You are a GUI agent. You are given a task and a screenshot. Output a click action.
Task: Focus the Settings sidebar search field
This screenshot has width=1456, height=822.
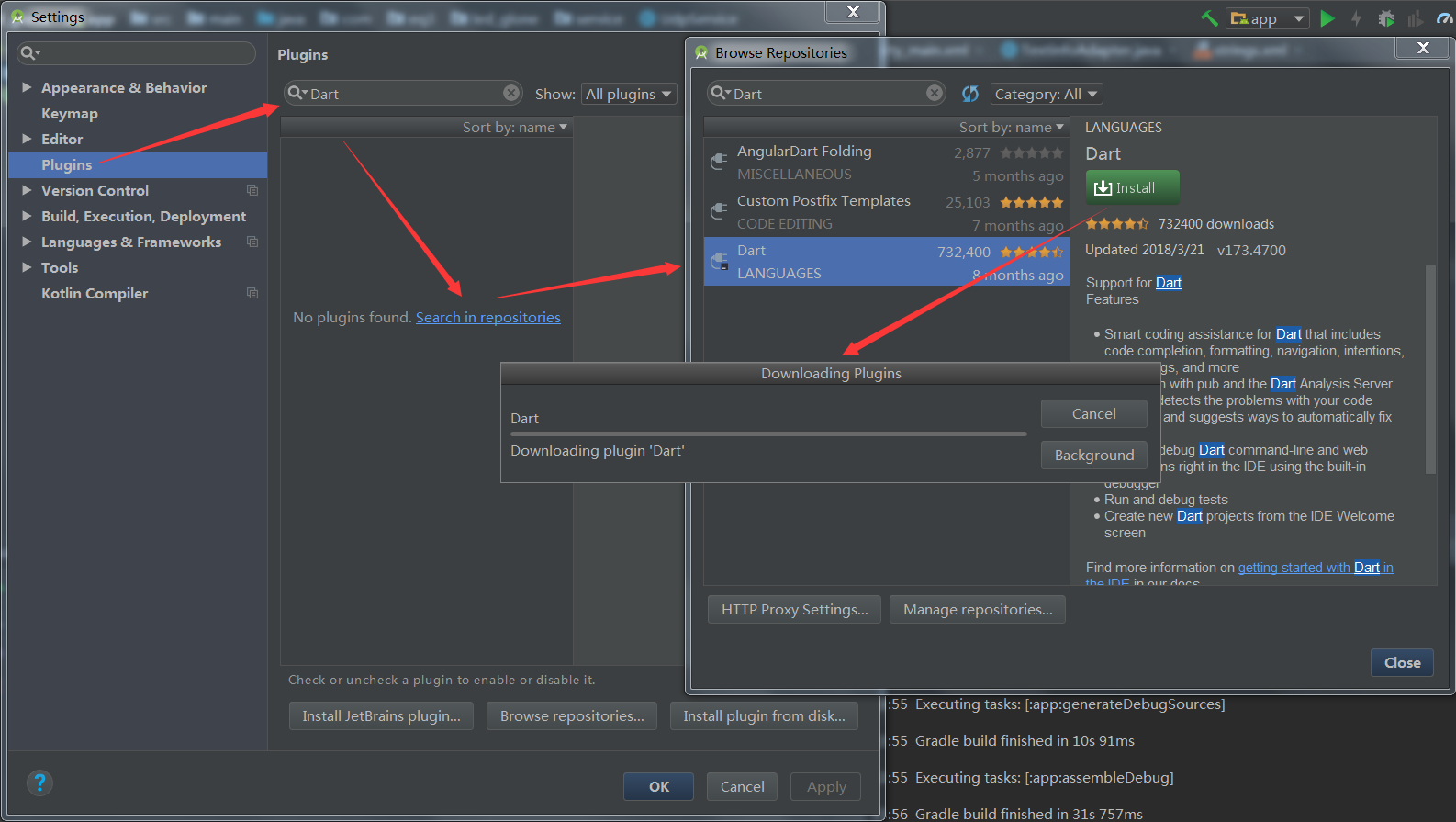point(136,53)
